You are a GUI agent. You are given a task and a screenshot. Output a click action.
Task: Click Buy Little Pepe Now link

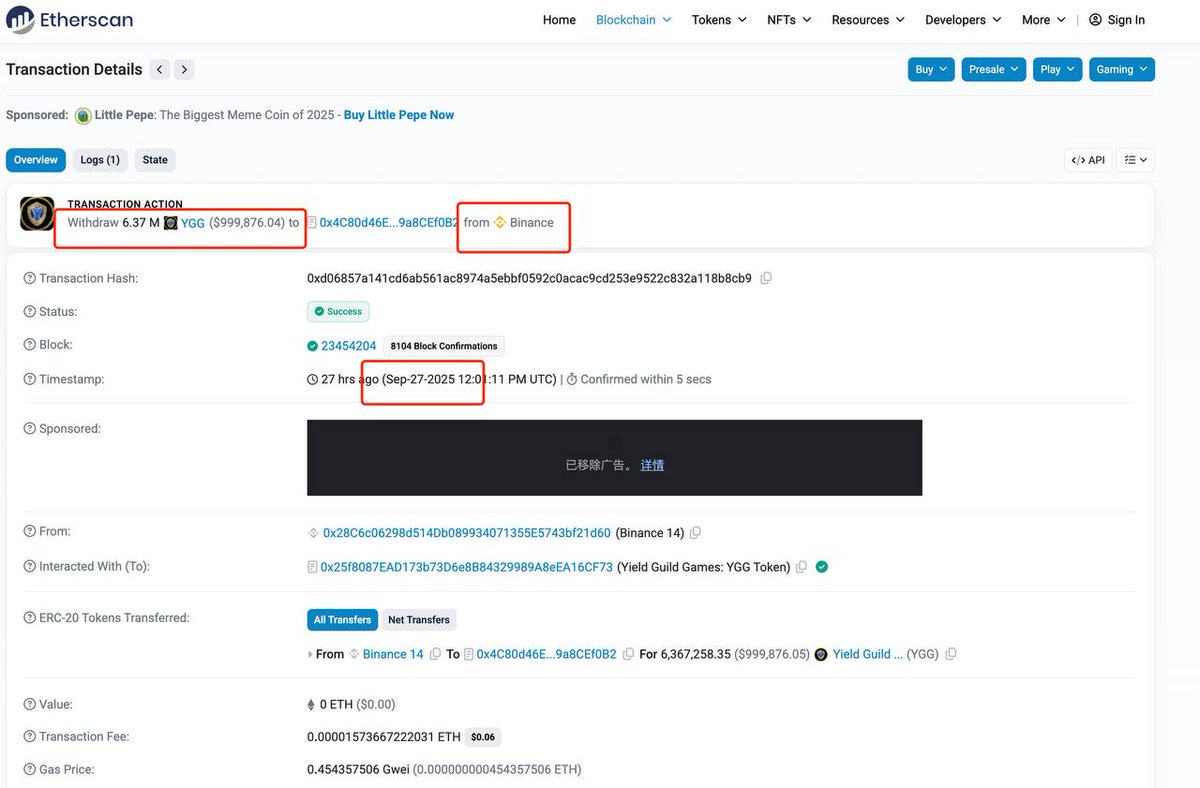coord(399,115)
